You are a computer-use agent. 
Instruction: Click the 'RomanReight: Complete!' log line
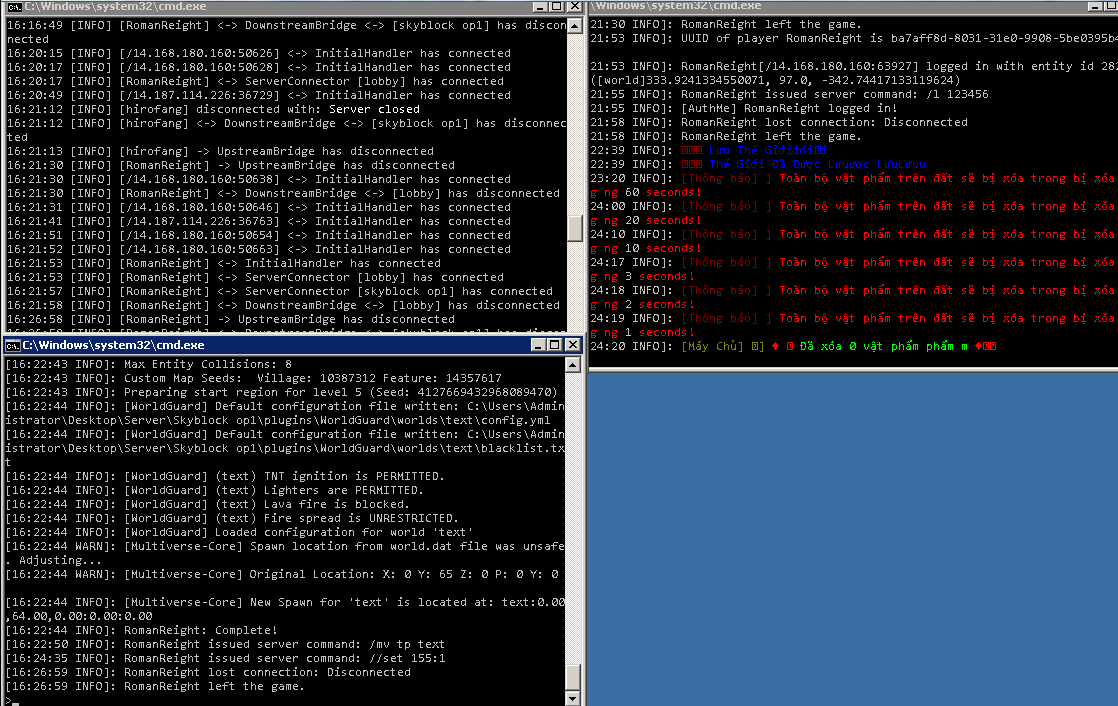pos(142,630)
